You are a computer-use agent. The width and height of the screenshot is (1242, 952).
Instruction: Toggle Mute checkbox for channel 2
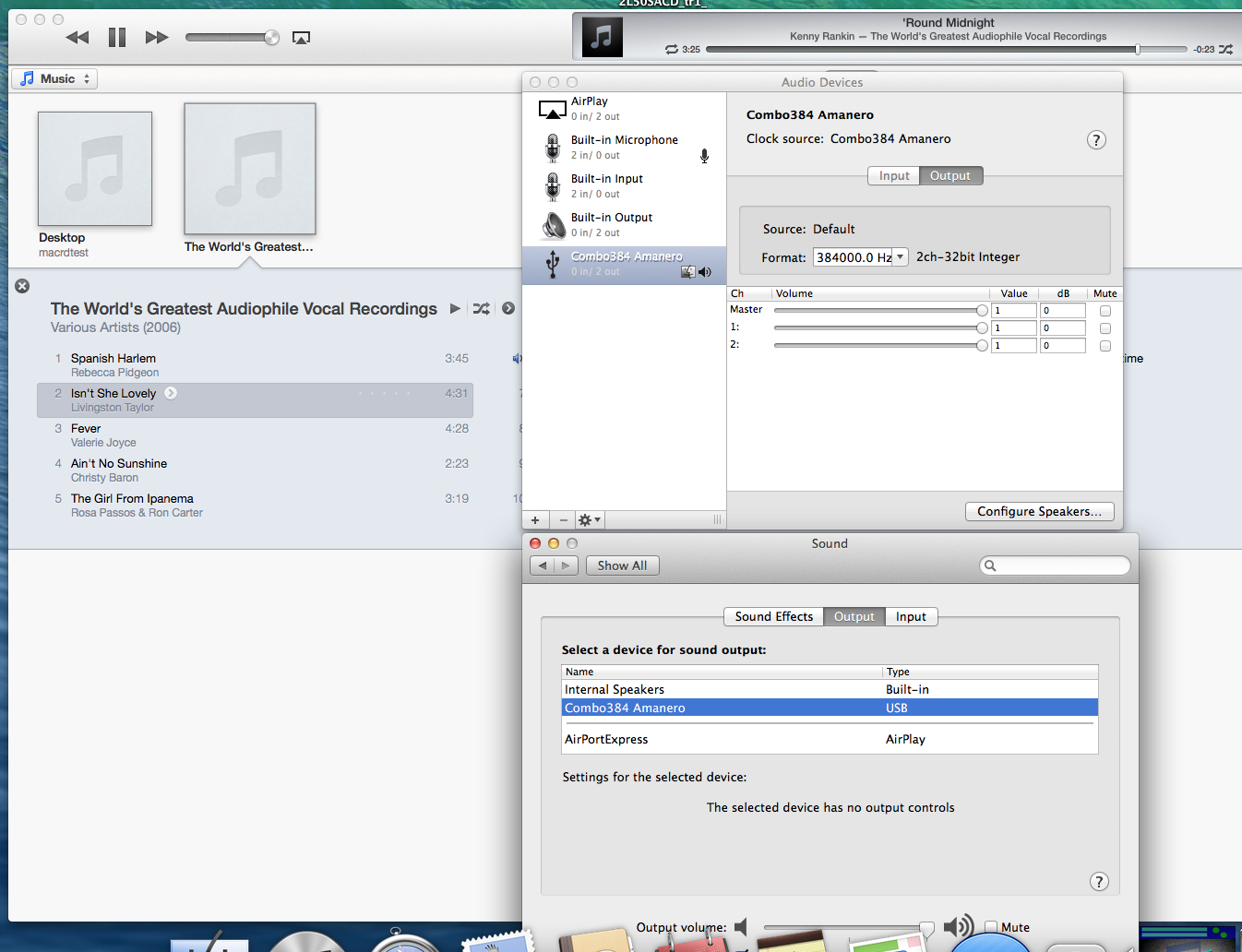(x=1105, y=346)
